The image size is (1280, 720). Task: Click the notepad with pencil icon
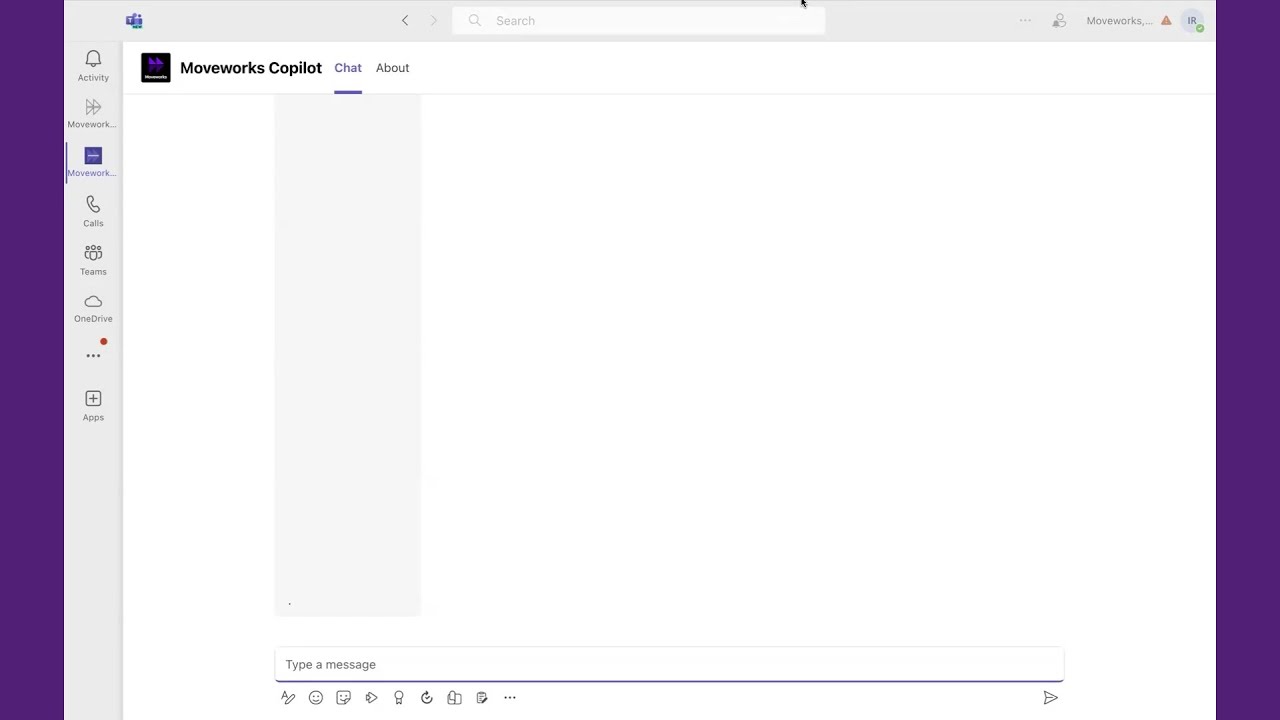click(482, 698)
